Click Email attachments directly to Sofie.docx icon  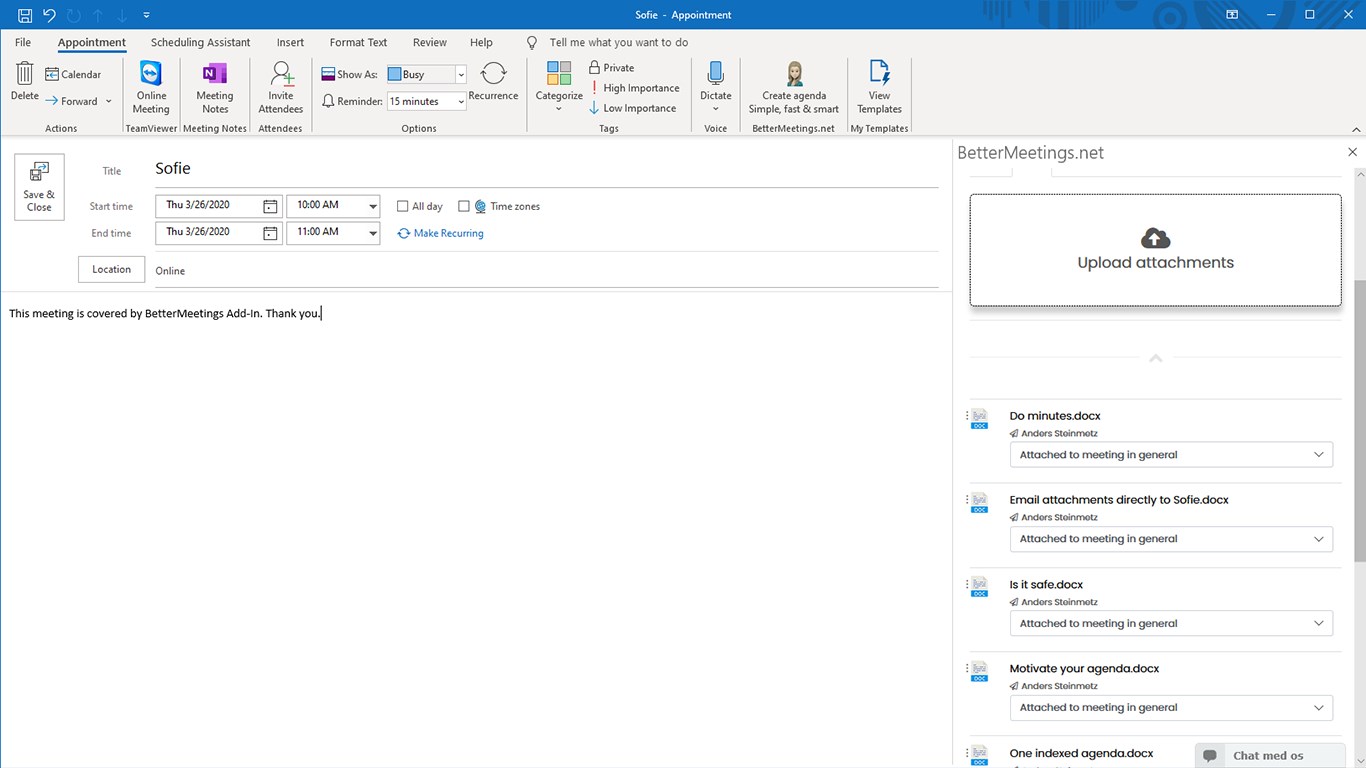point(980,503)
